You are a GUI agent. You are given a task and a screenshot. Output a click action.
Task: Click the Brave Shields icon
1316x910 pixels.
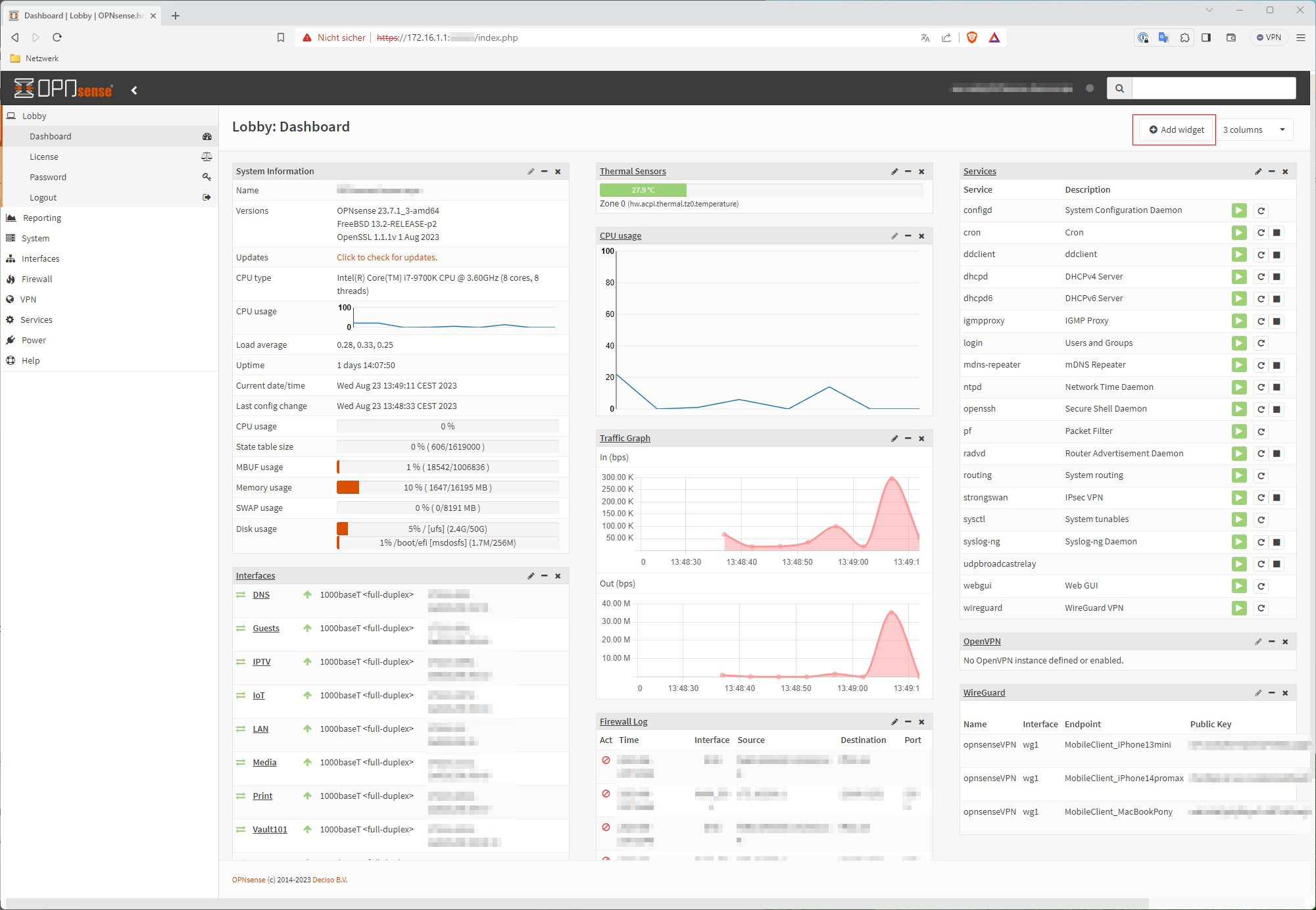(x=971, y=37)
